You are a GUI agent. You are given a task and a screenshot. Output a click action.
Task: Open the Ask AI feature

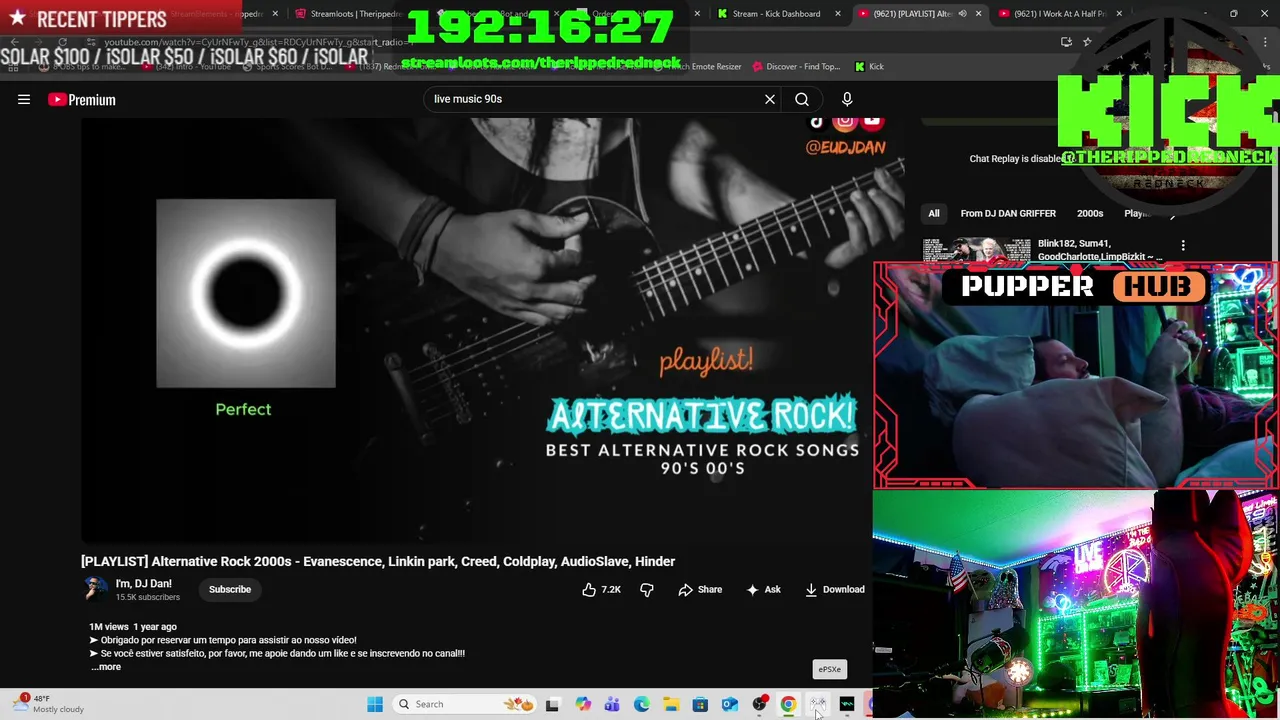(763, 590)
